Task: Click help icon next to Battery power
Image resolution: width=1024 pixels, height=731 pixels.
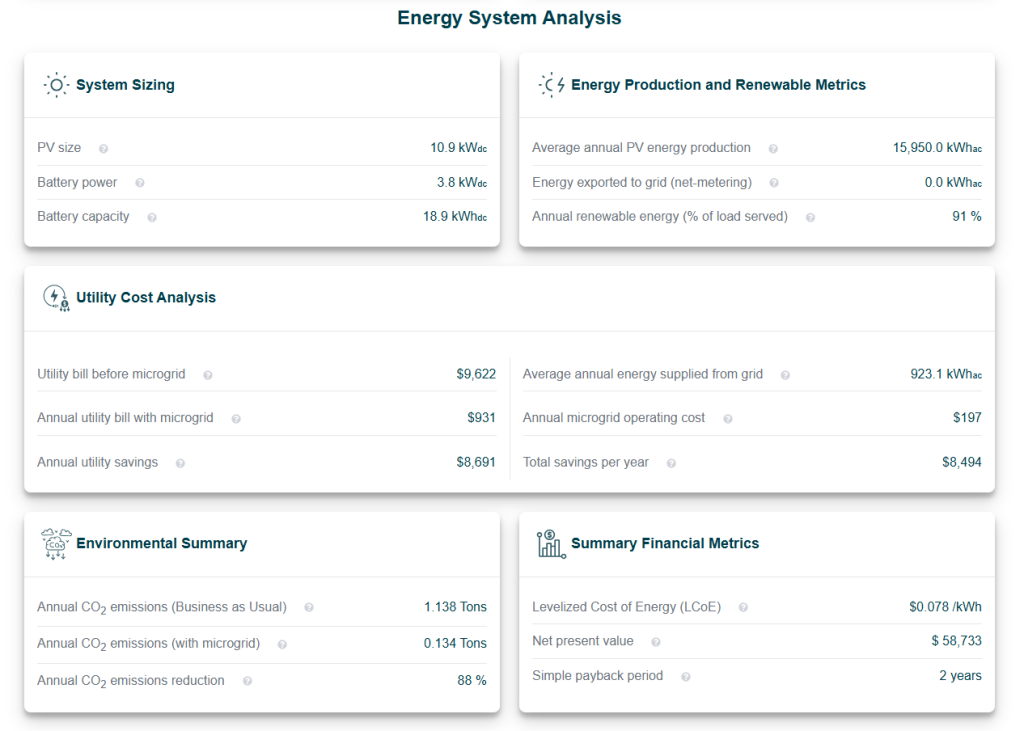Action: (139, 183)
